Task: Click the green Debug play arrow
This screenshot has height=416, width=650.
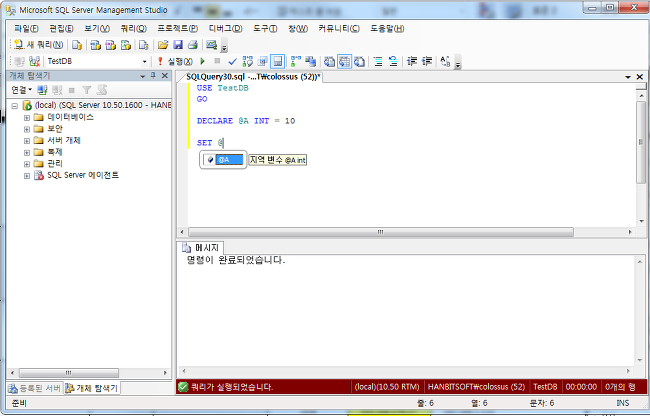Action: coord(203,61)
